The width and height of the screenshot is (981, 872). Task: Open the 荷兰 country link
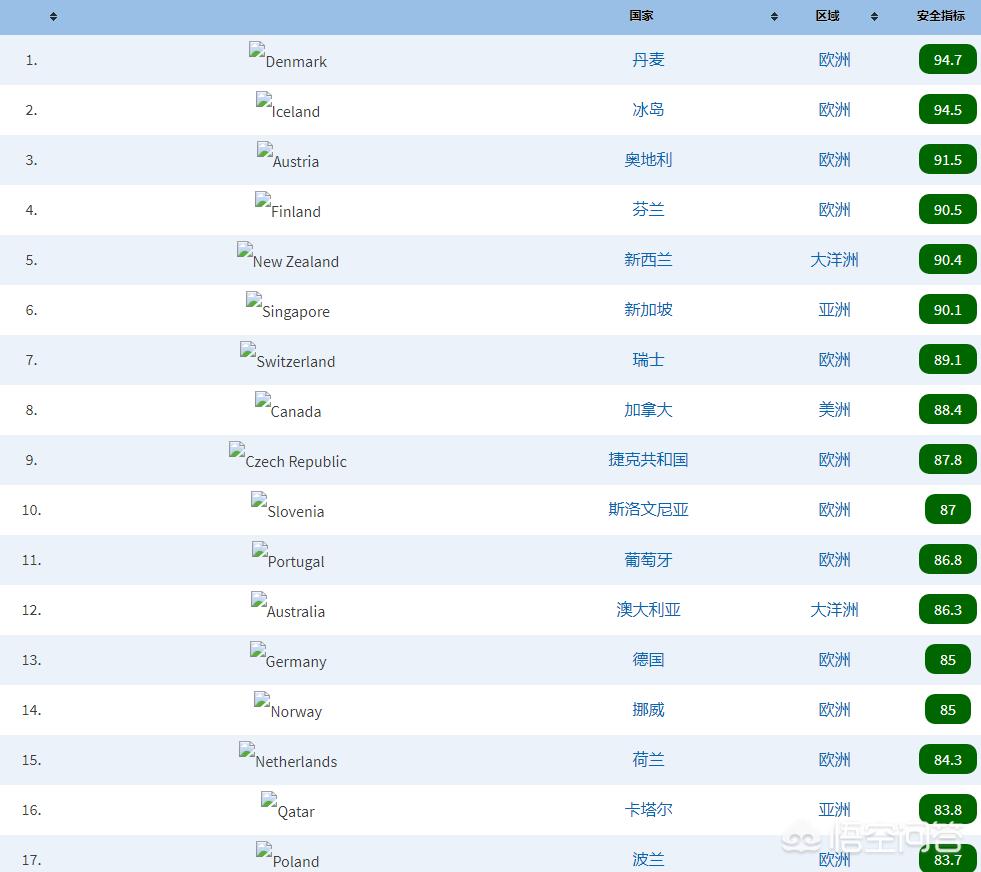[648, 761]
